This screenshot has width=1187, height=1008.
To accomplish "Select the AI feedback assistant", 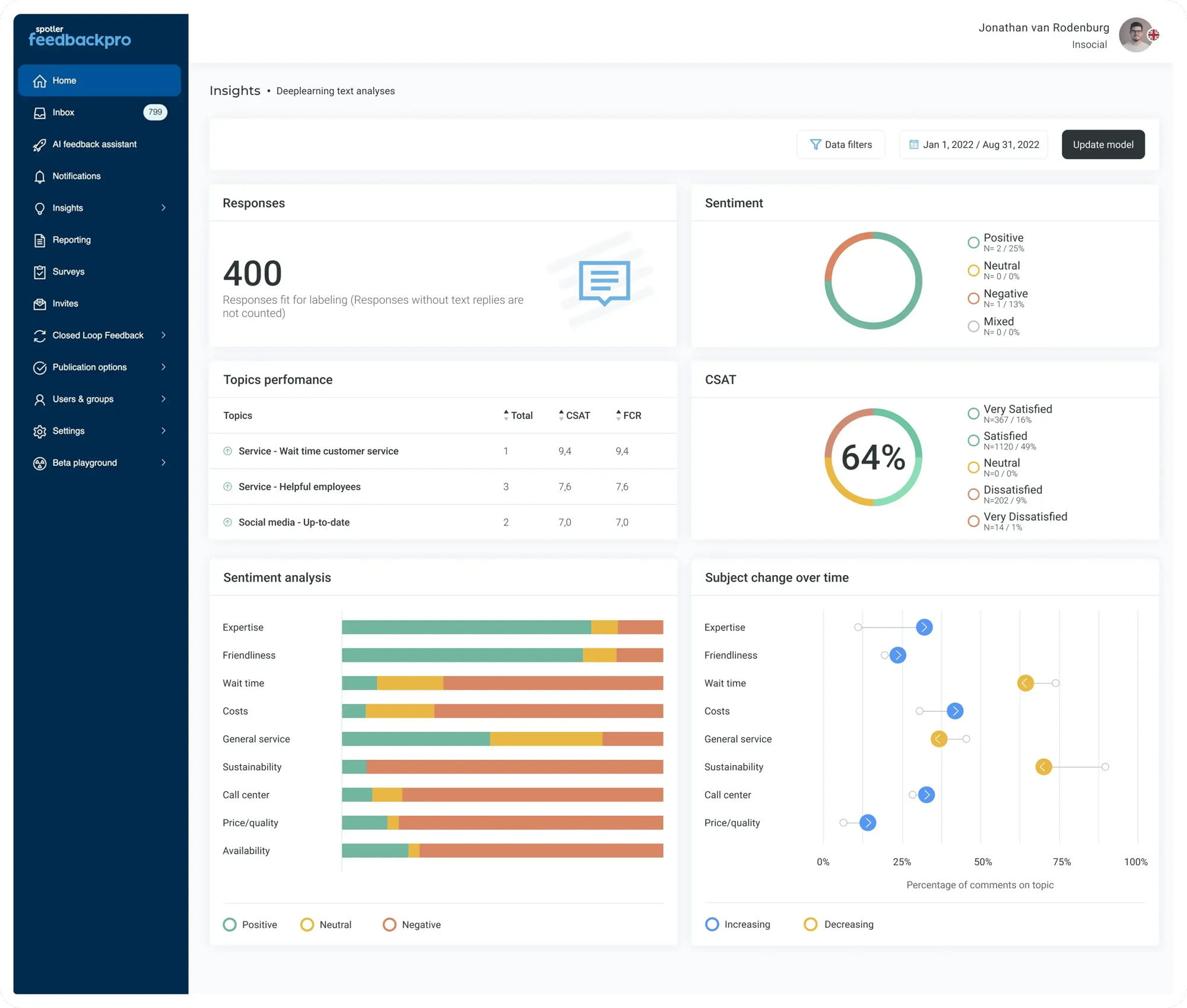I will coord(94,144).
